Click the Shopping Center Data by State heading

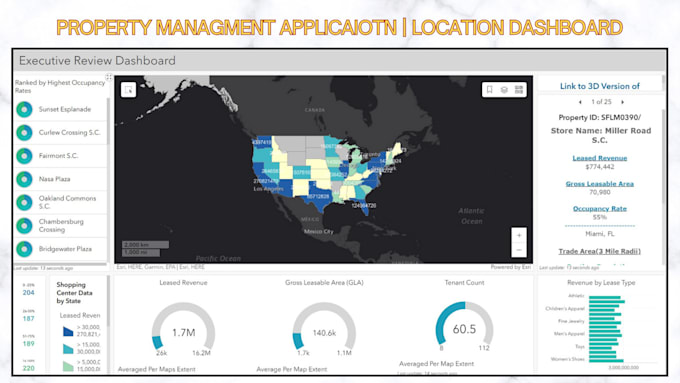pos(74,293)
